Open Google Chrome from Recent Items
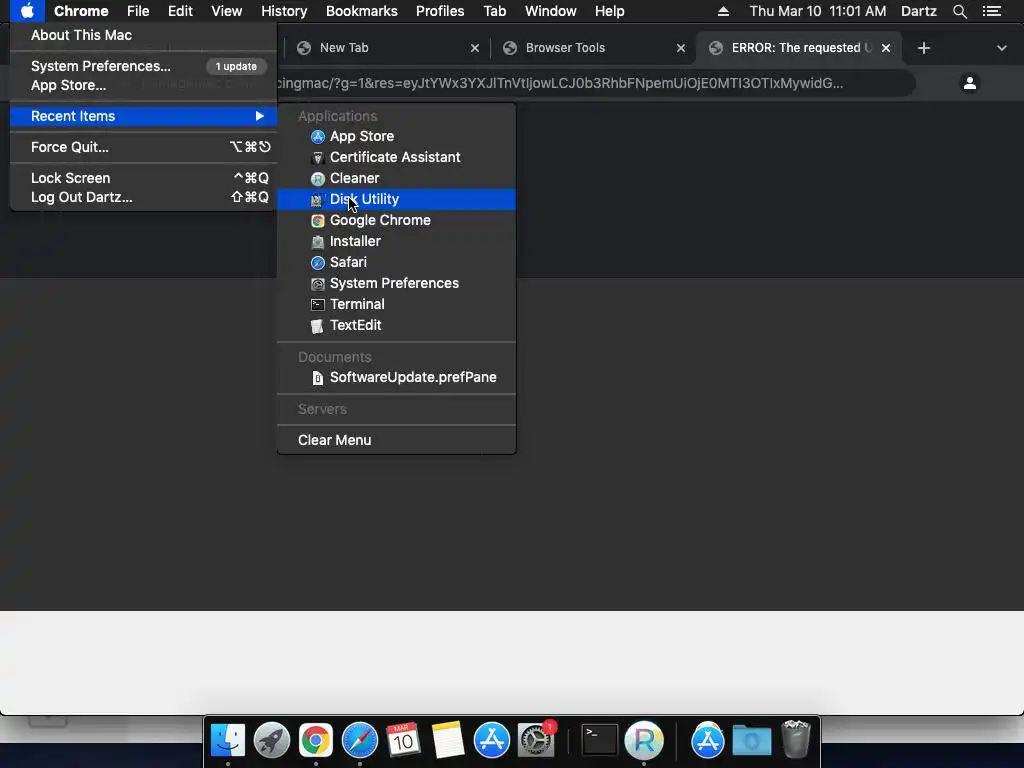The width and height of the screenshot is (1024, 768). pos(396,220)
